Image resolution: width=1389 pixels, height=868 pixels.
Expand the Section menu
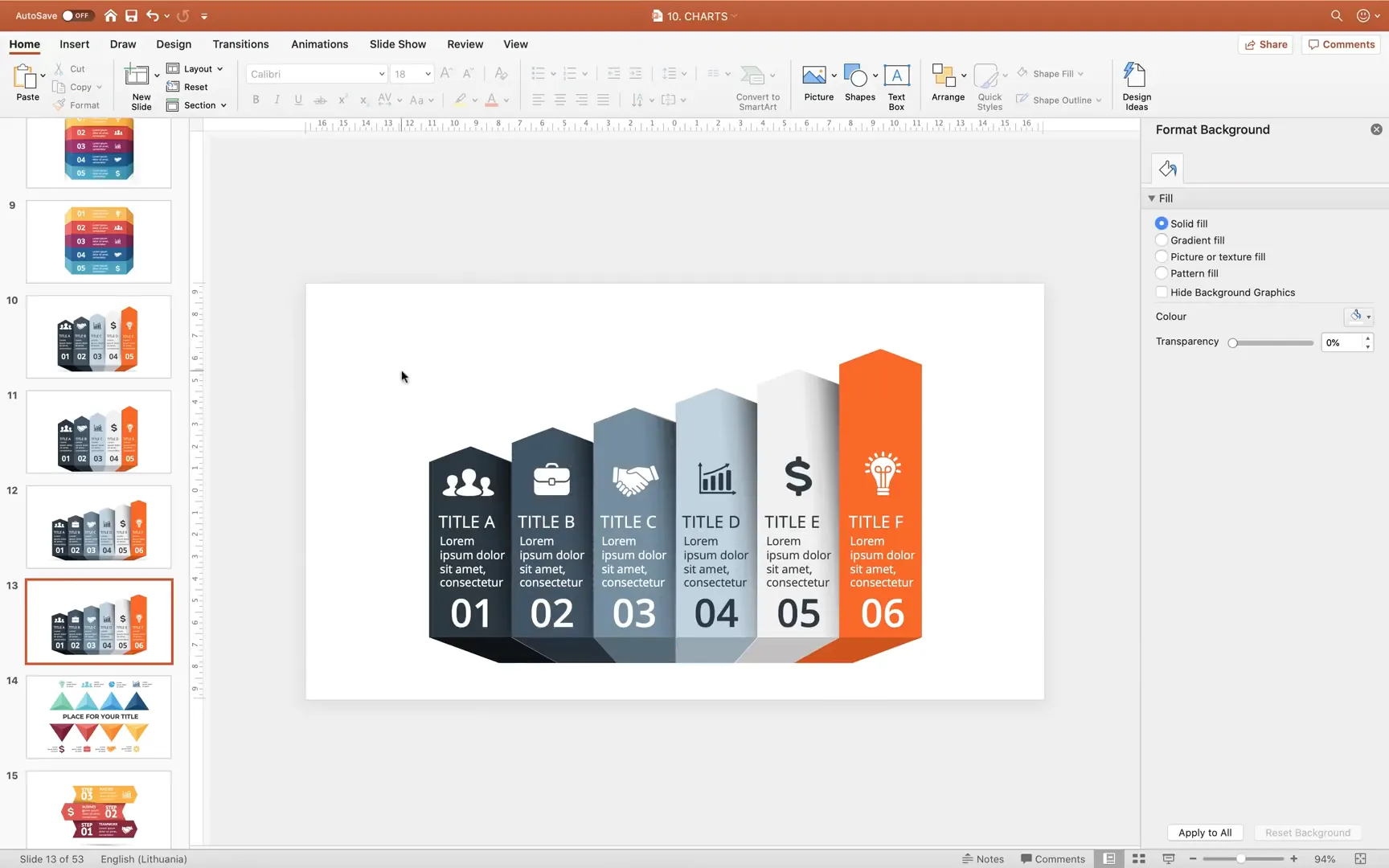[x=196, y=105]
